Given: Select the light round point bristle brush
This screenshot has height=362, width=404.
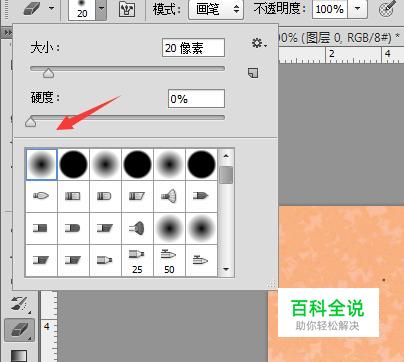Looking at the screenshot, I should click(41, 196).
